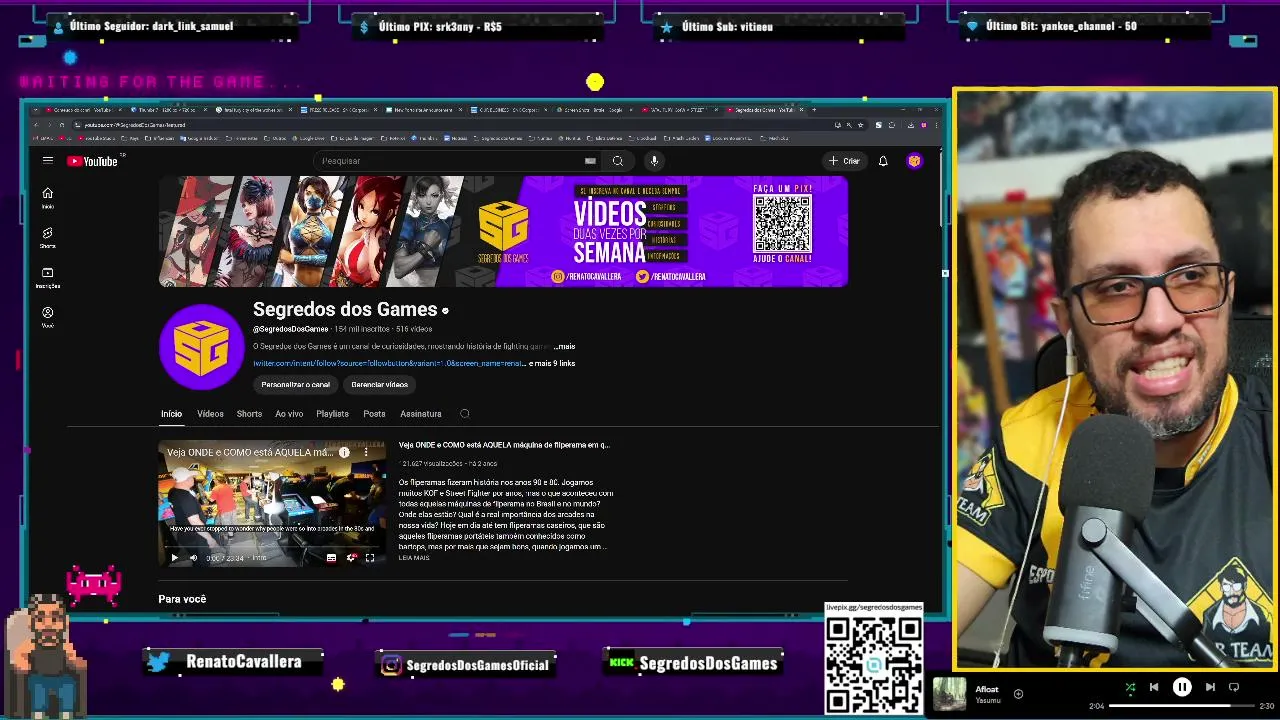The image size is (1280, 720).
Task: Skip to next track
Action: (1210, 688)
